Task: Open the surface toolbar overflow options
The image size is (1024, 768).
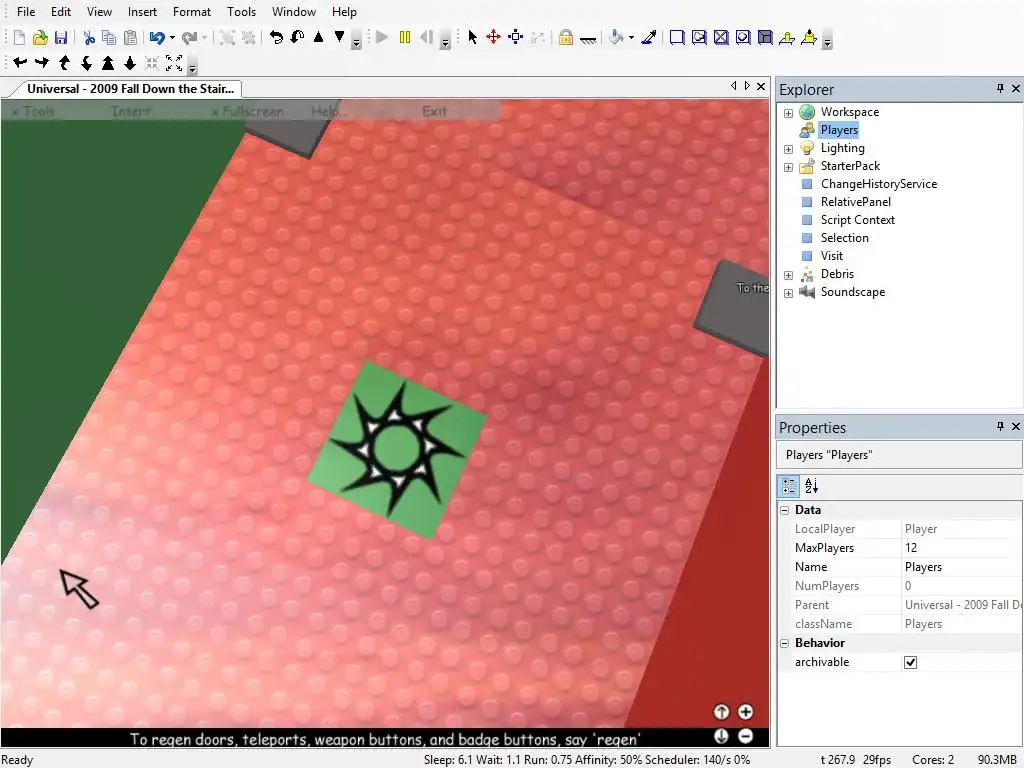Action: pos(827,42)
